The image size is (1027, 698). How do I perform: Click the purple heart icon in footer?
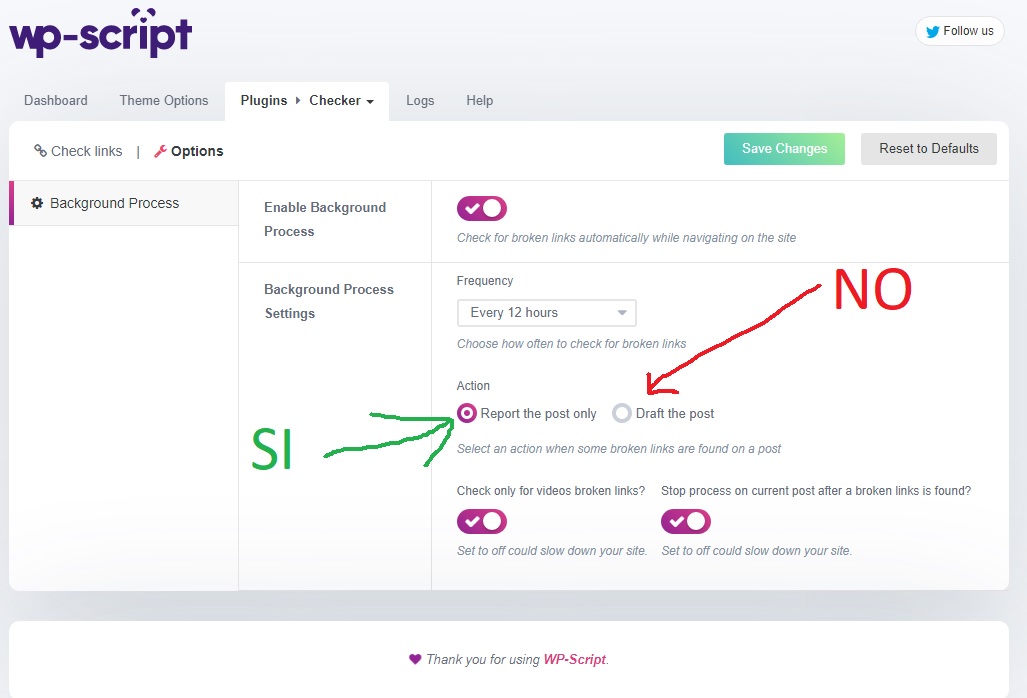415,659
